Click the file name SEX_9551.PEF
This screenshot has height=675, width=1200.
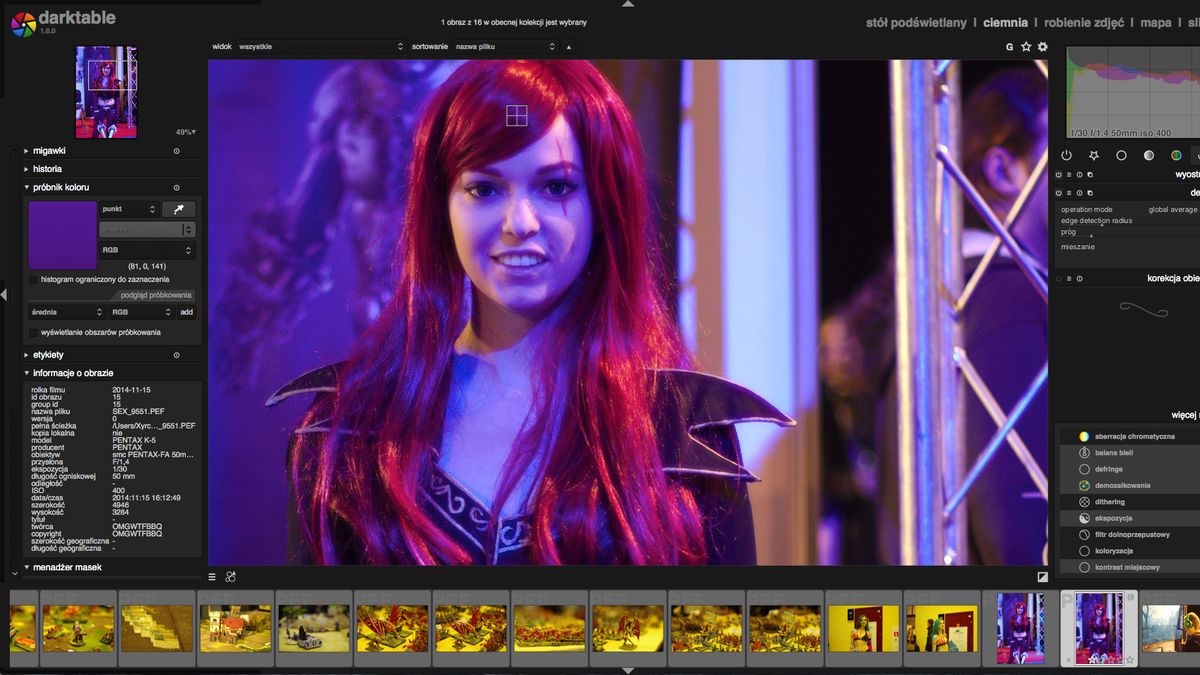pyautogui.click(x=140, y=411)
